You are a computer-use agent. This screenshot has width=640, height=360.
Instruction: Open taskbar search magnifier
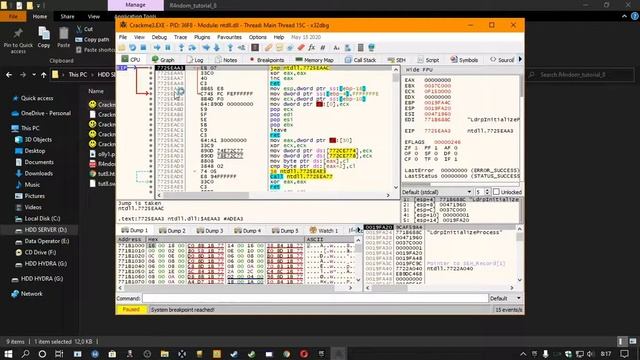[x=25, y=353]
